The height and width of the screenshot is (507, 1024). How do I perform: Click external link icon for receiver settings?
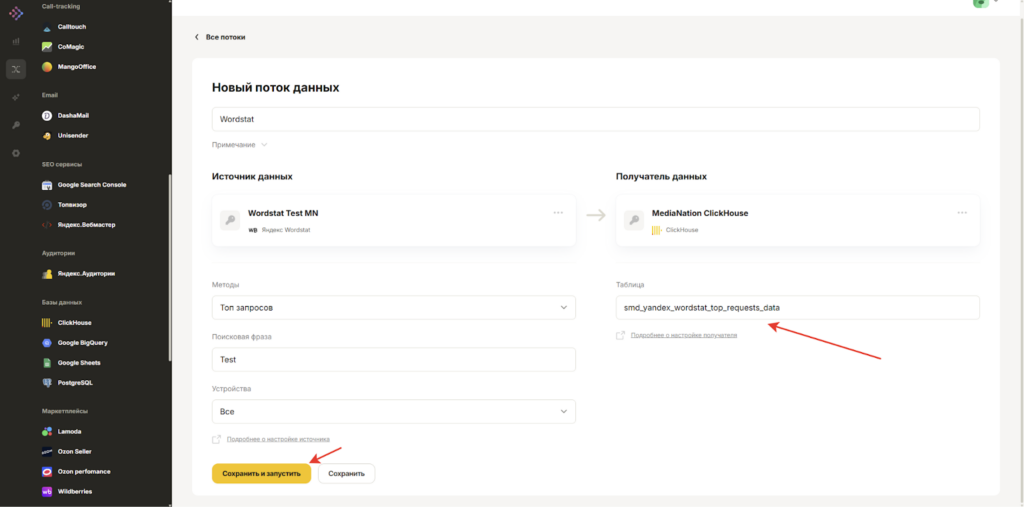coord(620,335)
